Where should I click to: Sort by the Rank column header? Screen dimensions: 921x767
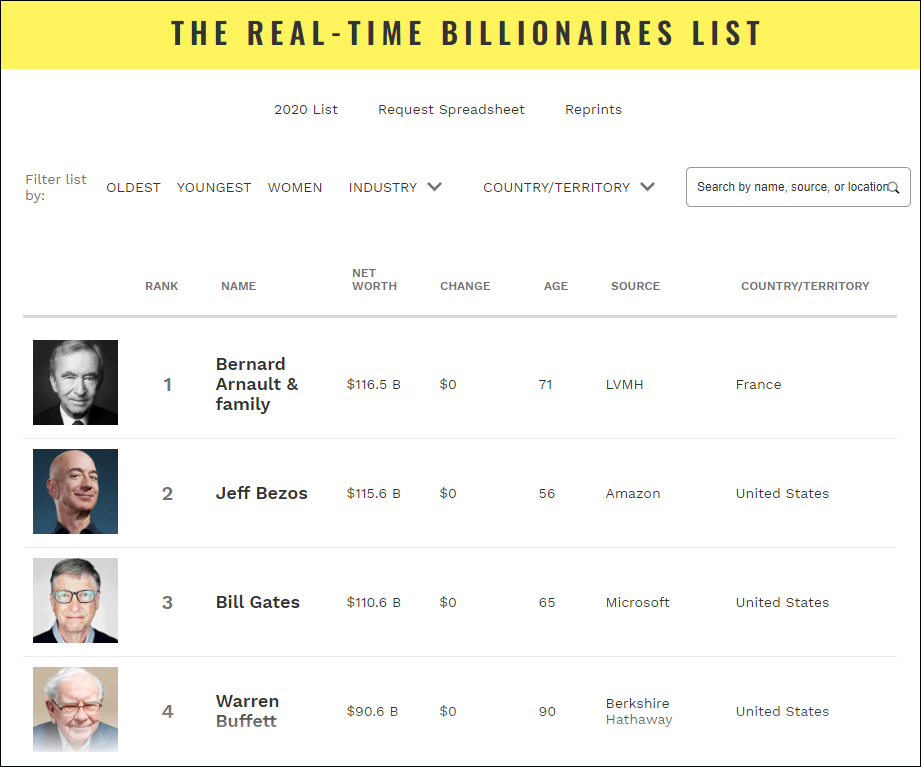(x=162, y=286)
